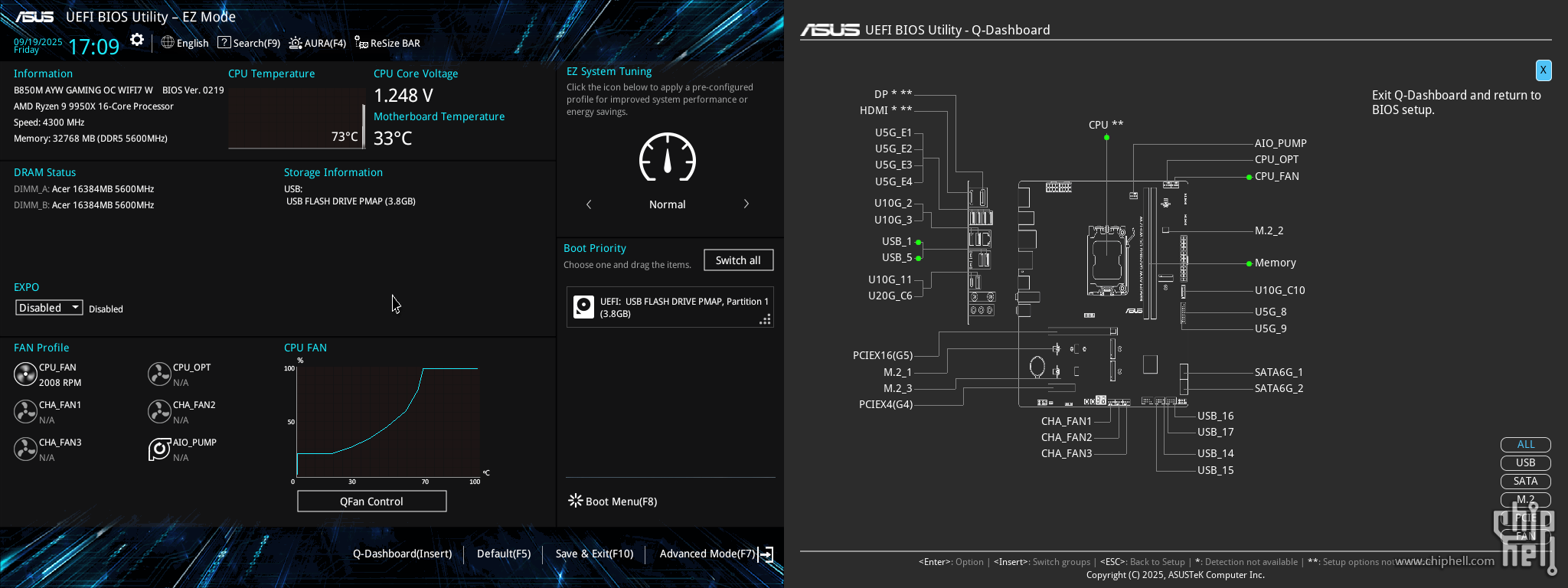Viewport: 1568px width, 588px height.
Task: Click the U20G_C6 port label
Action: [890, 296]
